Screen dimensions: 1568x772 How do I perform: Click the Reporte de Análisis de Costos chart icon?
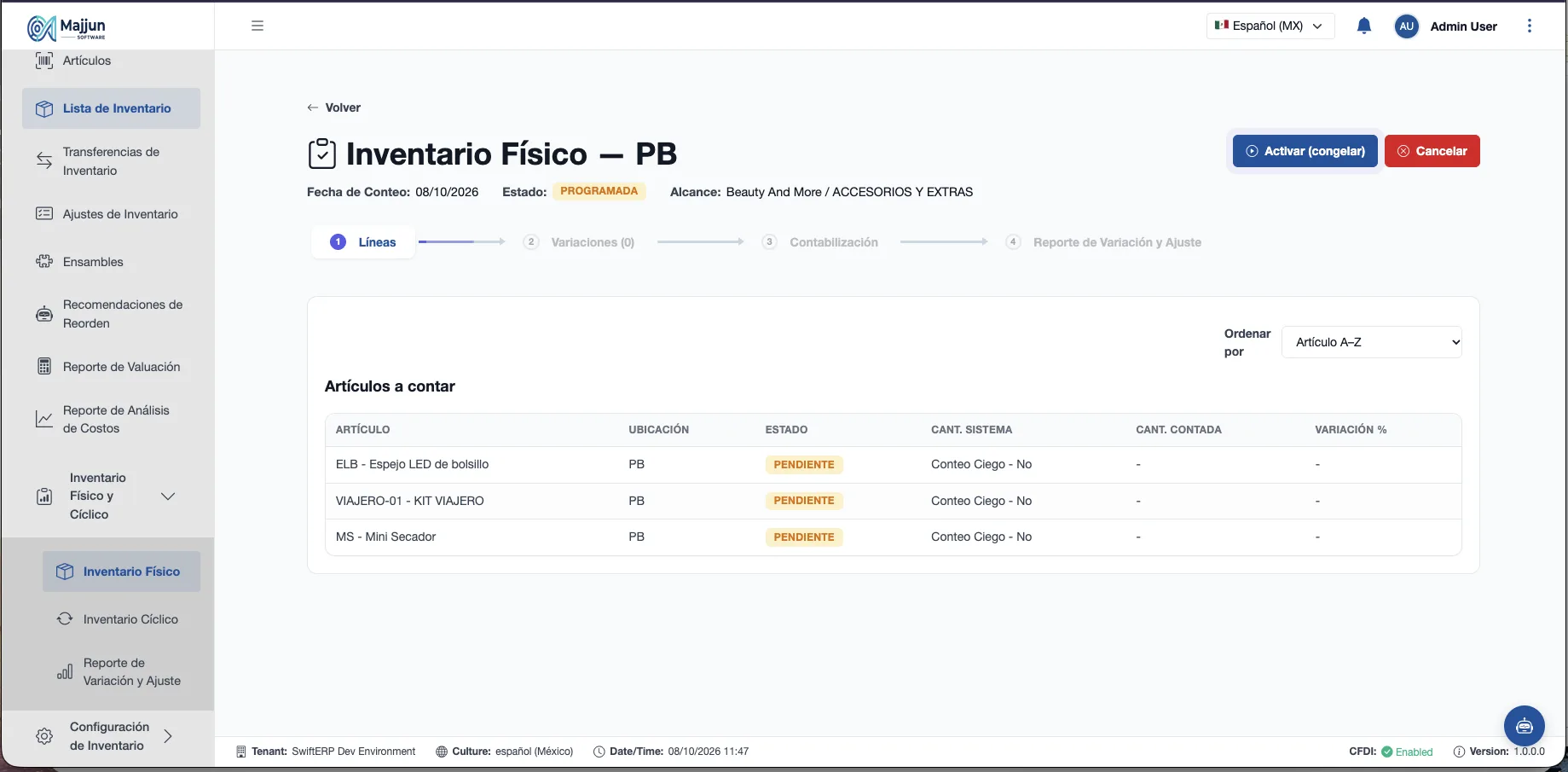tap(44, 419)
